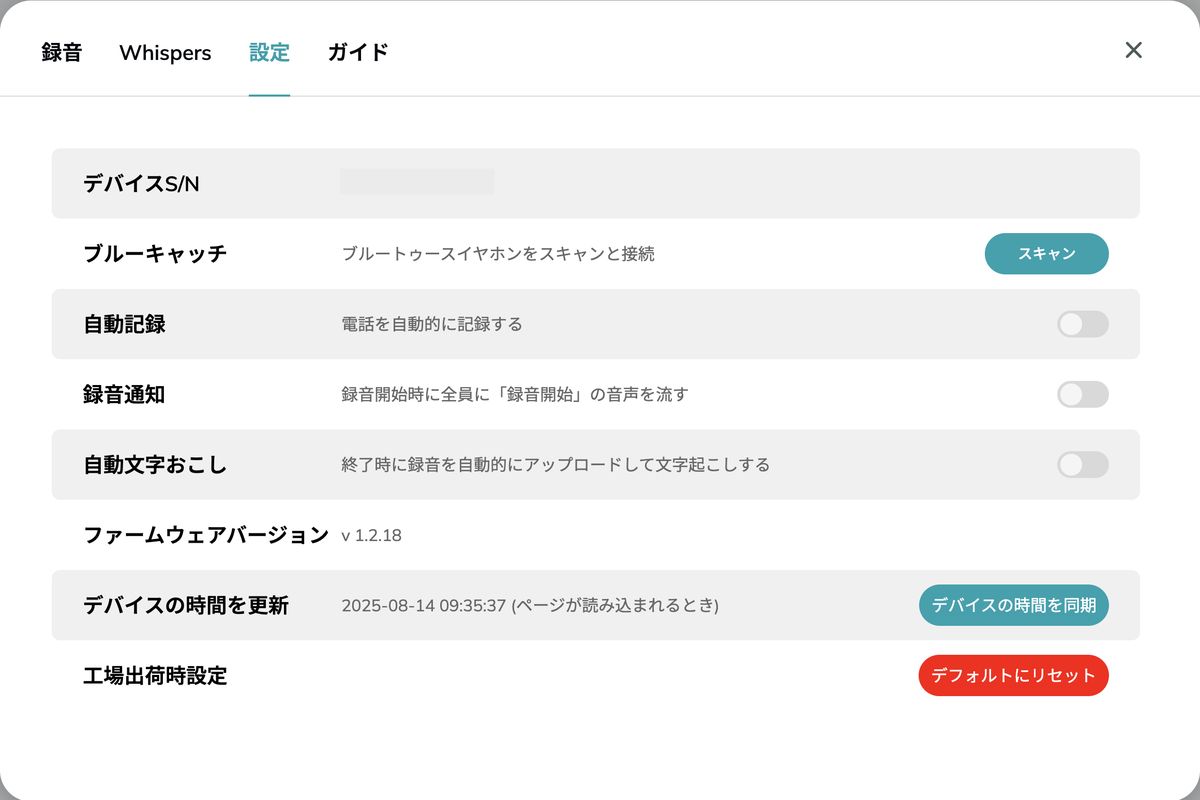Turn on 自動文字おこし switch
This screenshot has width=1200, height=800.
coord(1083,464)
